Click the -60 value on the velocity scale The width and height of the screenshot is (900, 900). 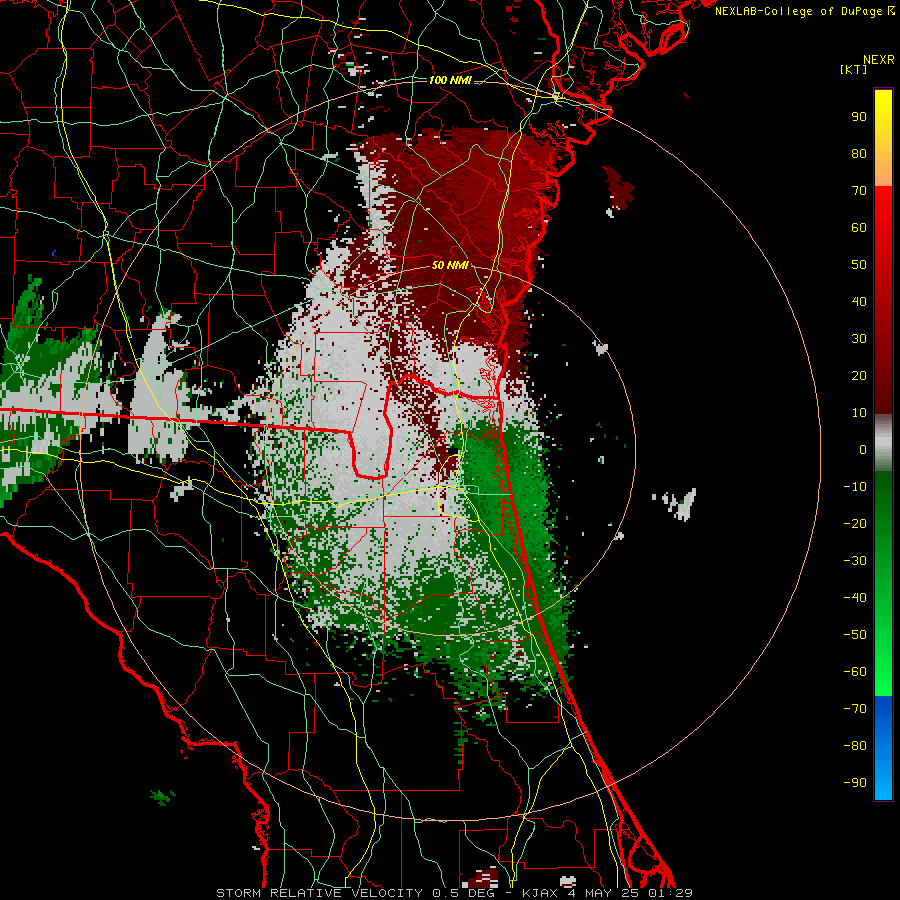click(855, 672)
